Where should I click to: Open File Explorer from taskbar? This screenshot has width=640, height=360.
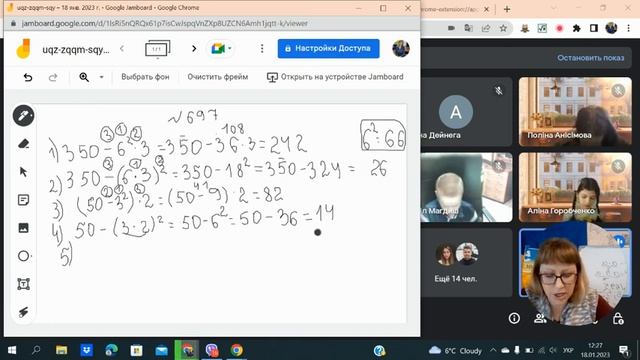coord(62,350)
